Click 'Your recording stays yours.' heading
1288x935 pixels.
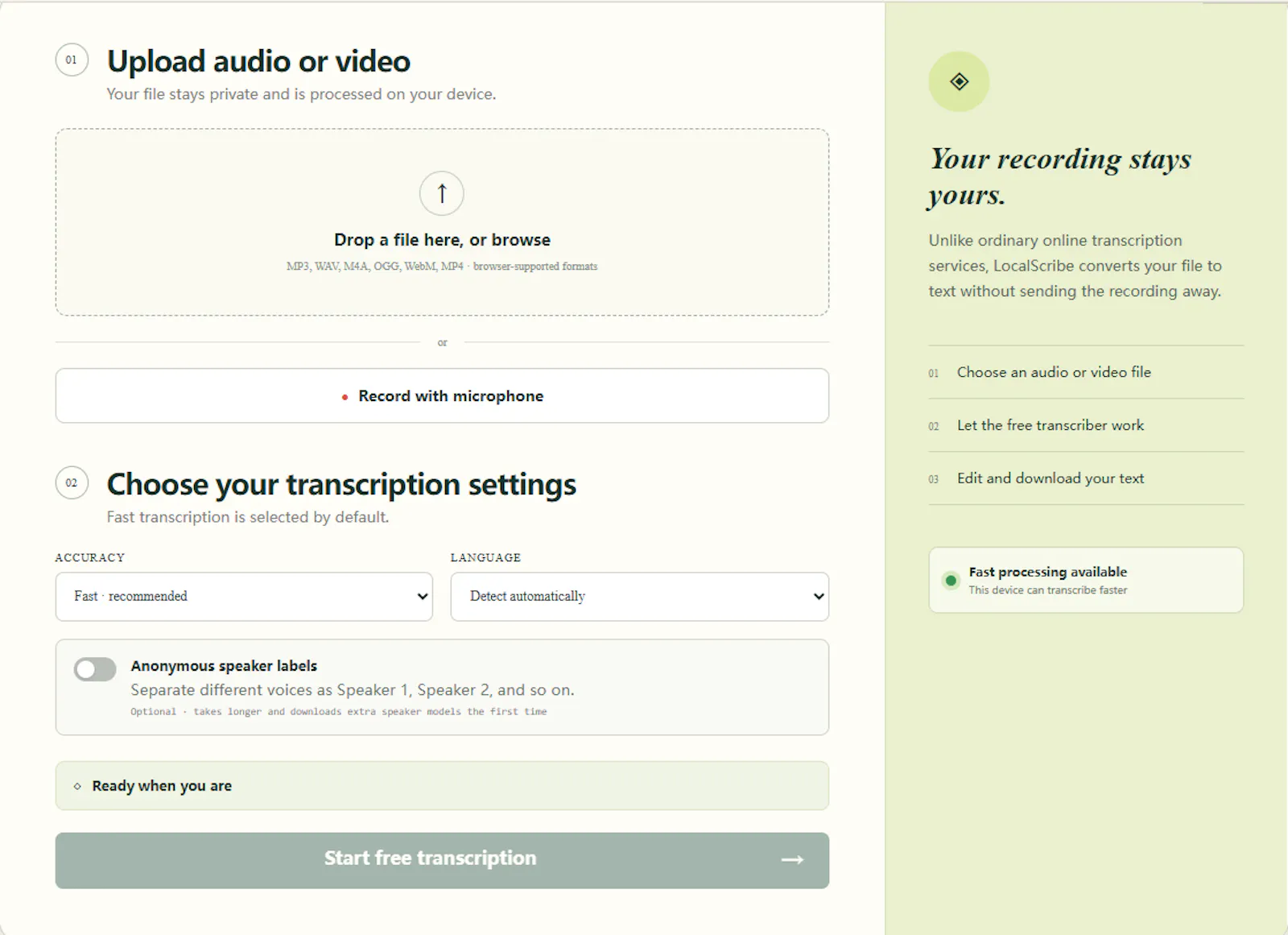click(x=1060, y=176)
